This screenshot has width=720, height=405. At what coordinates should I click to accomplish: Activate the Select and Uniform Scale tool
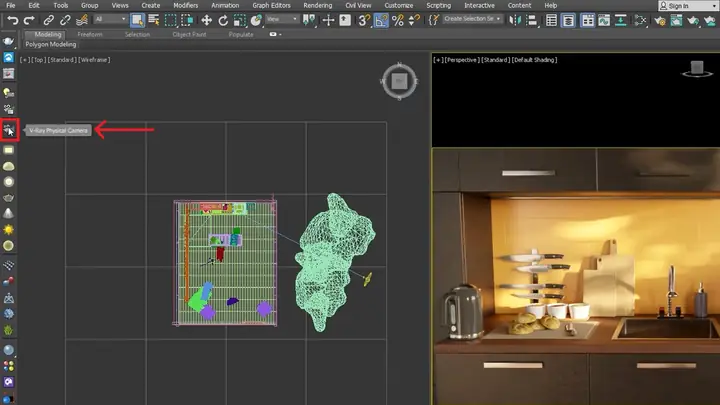click(x=239, y=20)
